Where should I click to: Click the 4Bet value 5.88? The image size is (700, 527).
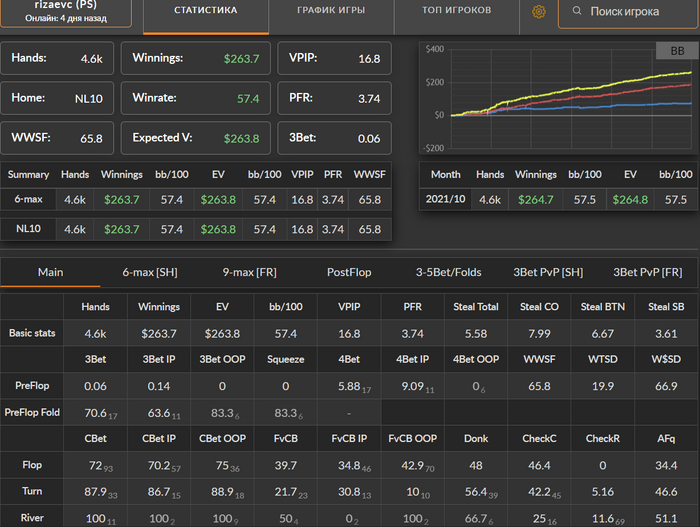349,386
